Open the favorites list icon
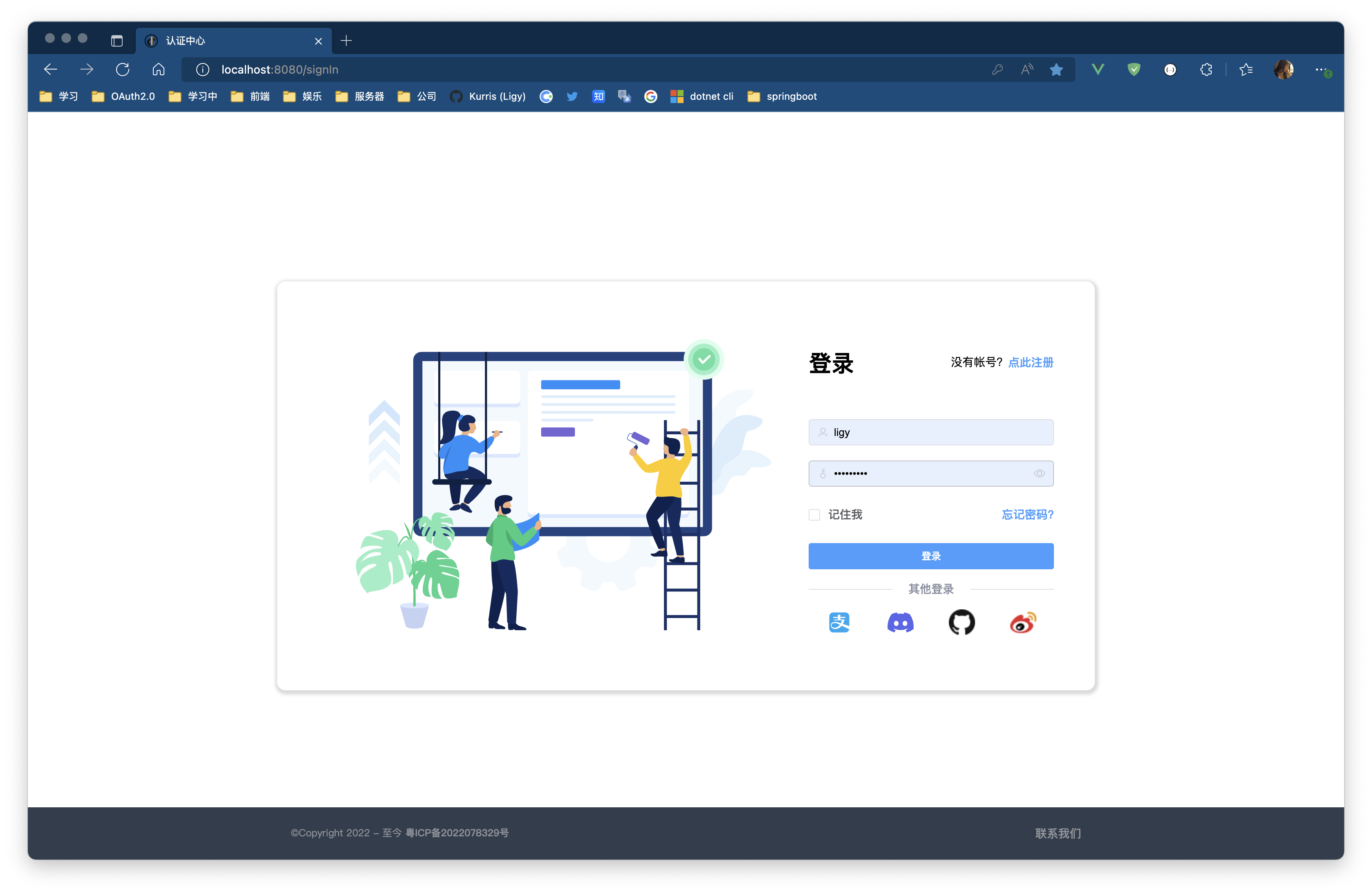 point(1246,70)
